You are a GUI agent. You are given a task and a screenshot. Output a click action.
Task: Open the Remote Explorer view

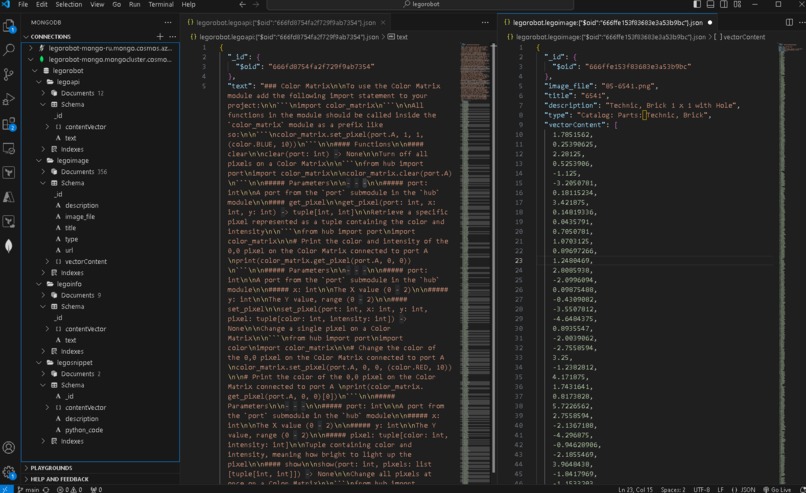tap(9, 149)
